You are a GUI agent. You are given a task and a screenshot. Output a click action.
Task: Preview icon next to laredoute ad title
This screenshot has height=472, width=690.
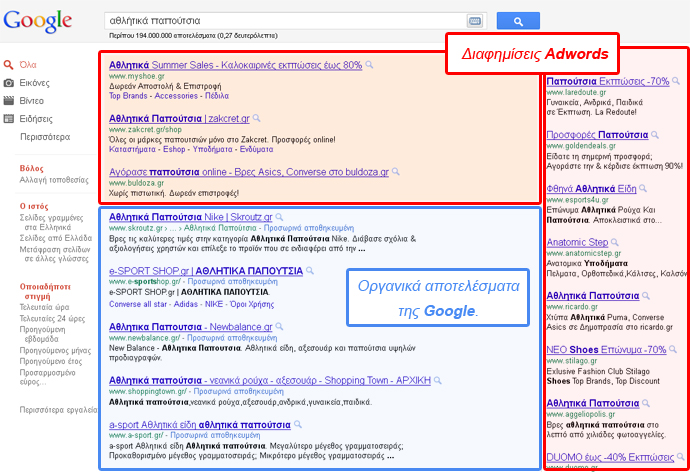coord(676,81)
